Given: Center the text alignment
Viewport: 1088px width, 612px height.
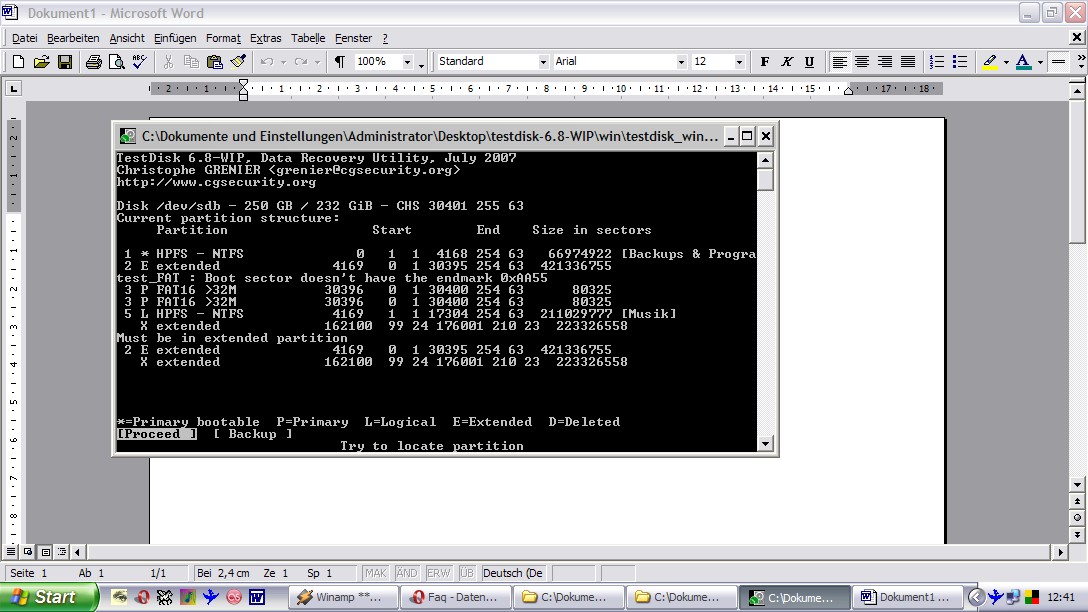Looking at the screenshot, I should pos(862,62).
